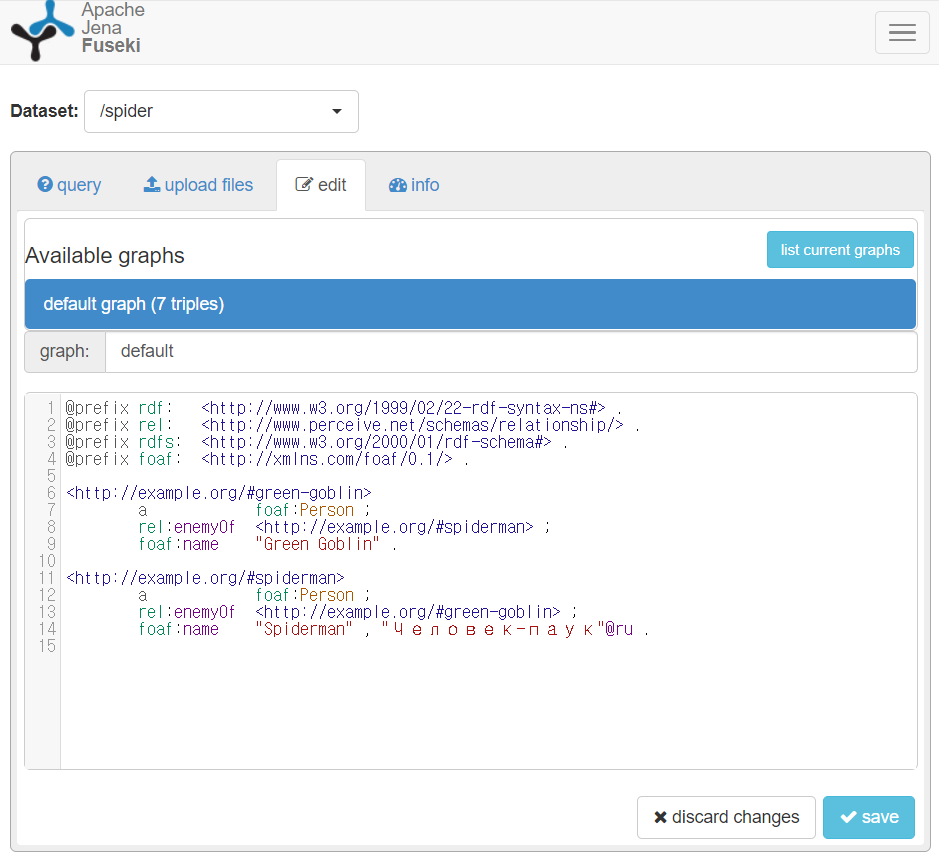Open the info tab

point(414,185)
